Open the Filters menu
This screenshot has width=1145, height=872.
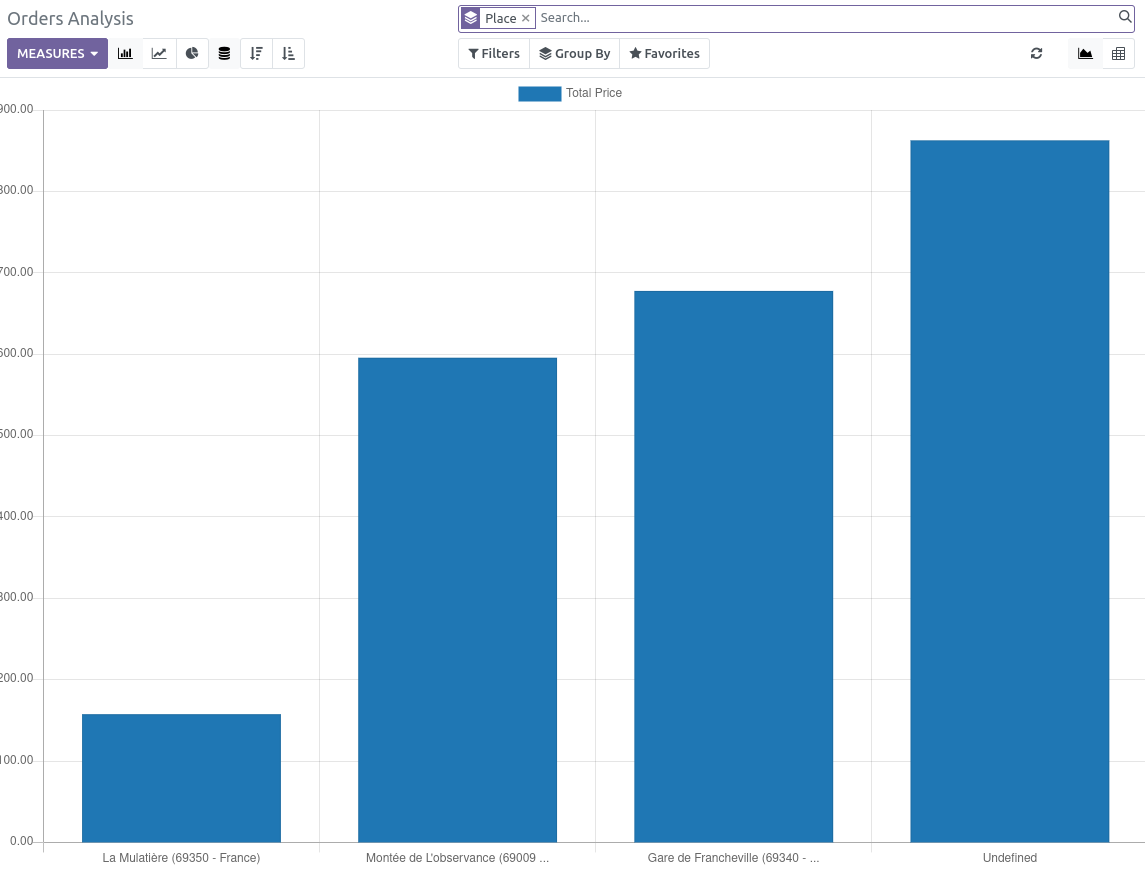pyautogui.click(x=494, y=53)
